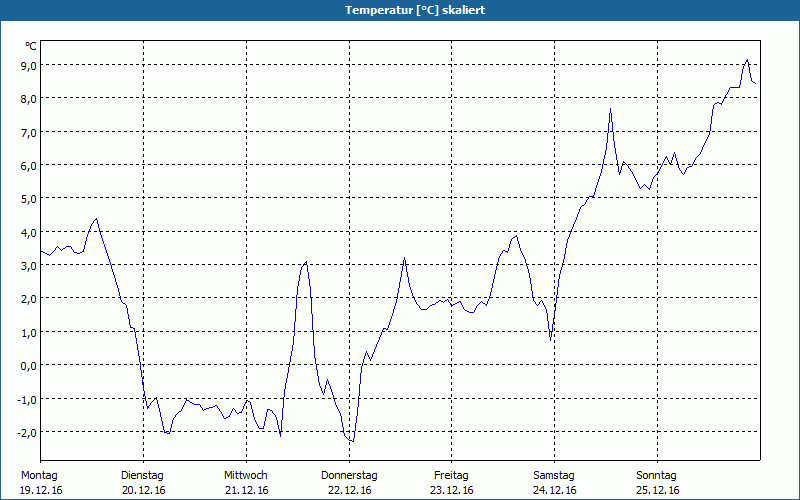Click the 3,0 axis value
This screenshot has width=800, height=500.
[28, 266]
